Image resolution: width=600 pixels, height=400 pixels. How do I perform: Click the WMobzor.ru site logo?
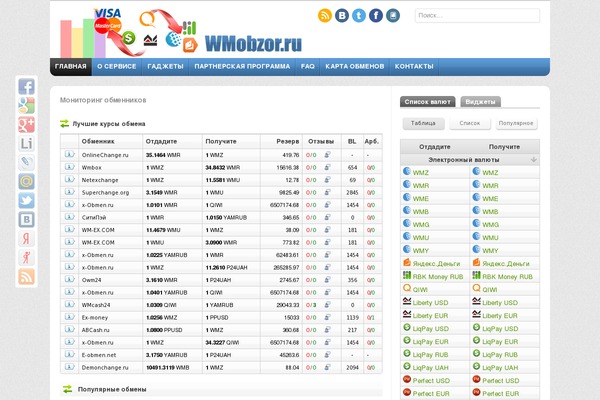click(253, 44)
